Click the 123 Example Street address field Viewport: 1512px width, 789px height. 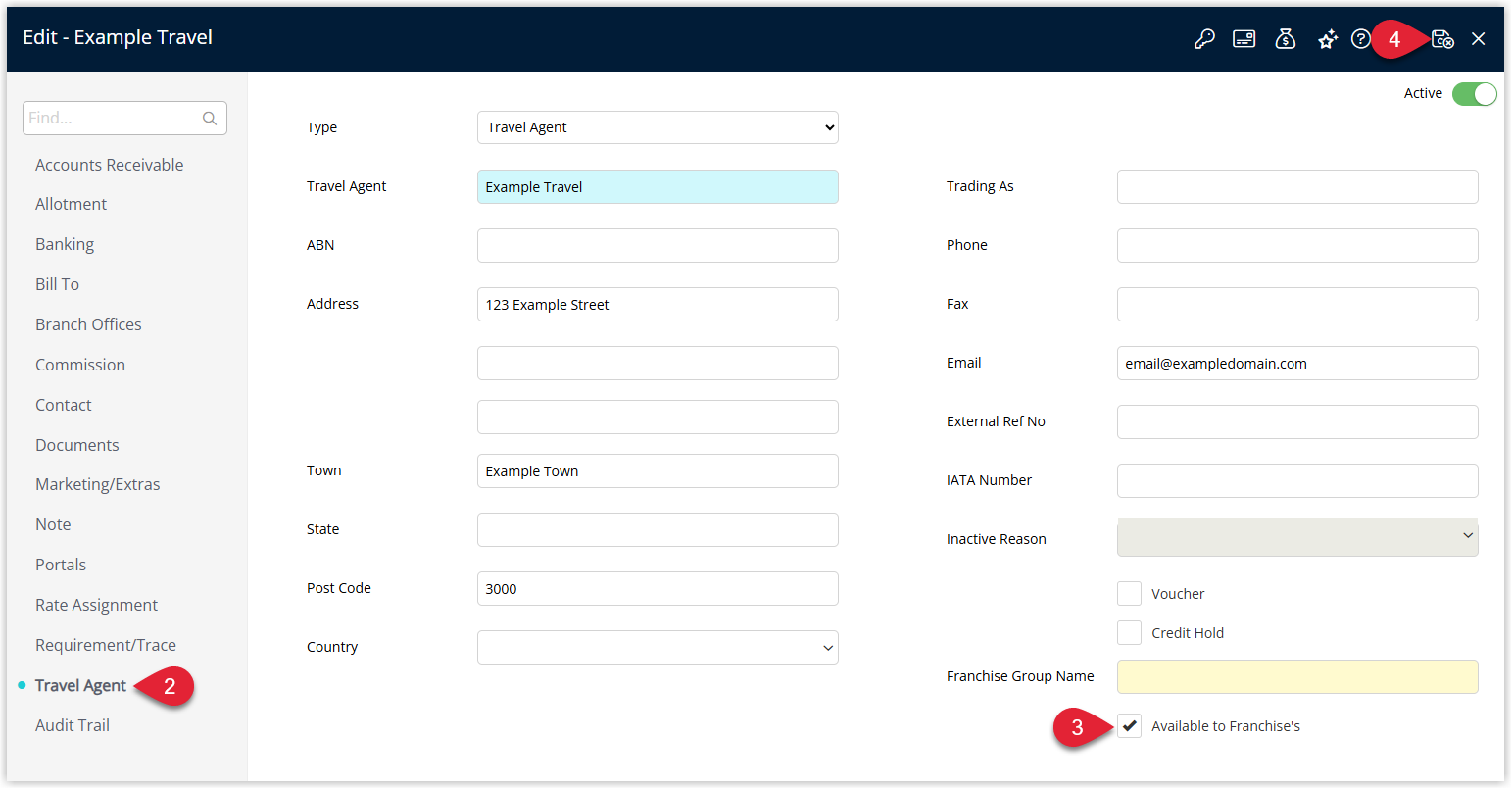point(658,305)
